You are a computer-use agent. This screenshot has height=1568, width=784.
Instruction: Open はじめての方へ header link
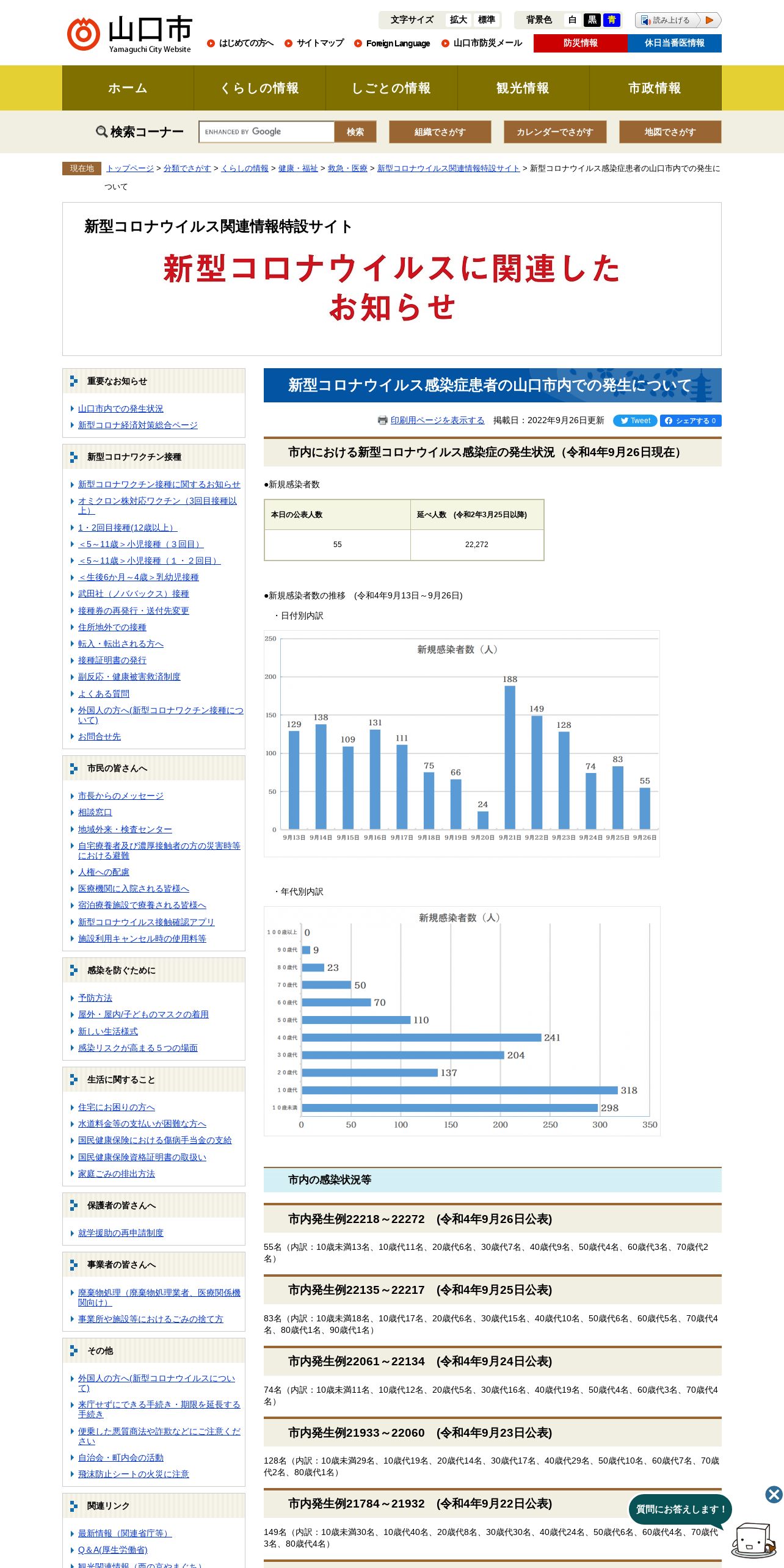pos(246,43)
